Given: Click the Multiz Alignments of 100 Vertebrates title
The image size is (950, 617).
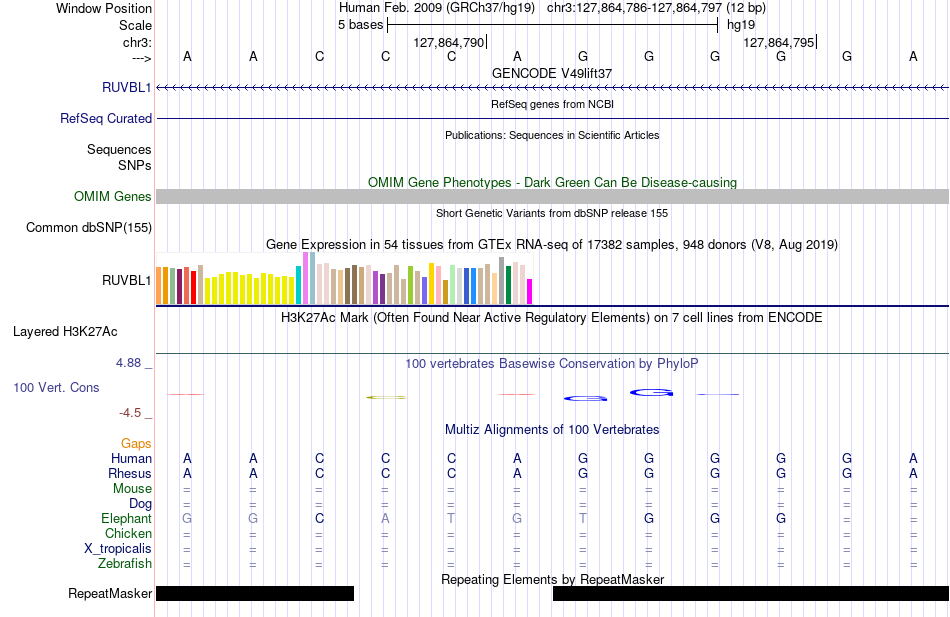Looking at the screenshot, I should [552, 430].
